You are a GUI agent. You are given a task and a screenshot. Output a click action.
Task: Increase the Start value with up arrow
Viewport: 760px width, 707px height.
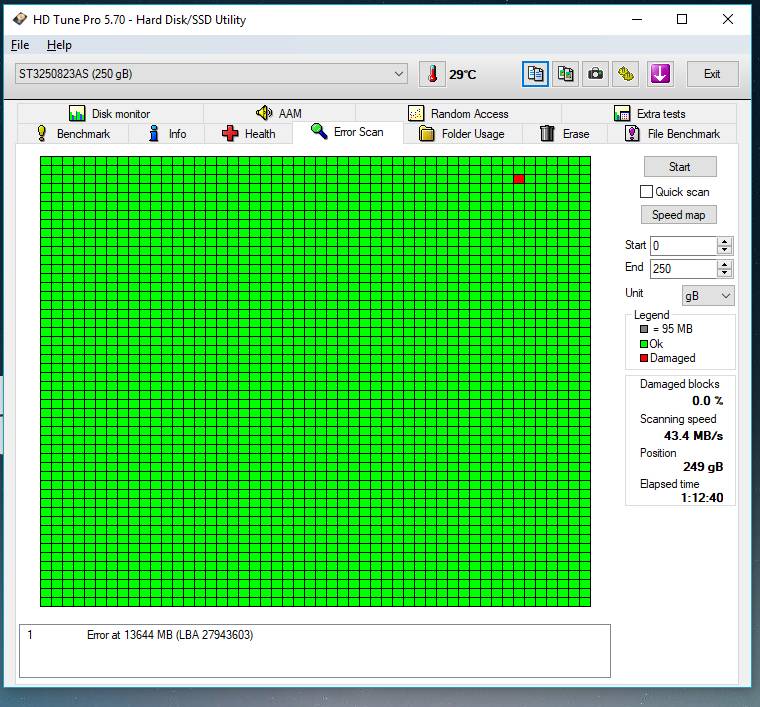coord(725,241)
